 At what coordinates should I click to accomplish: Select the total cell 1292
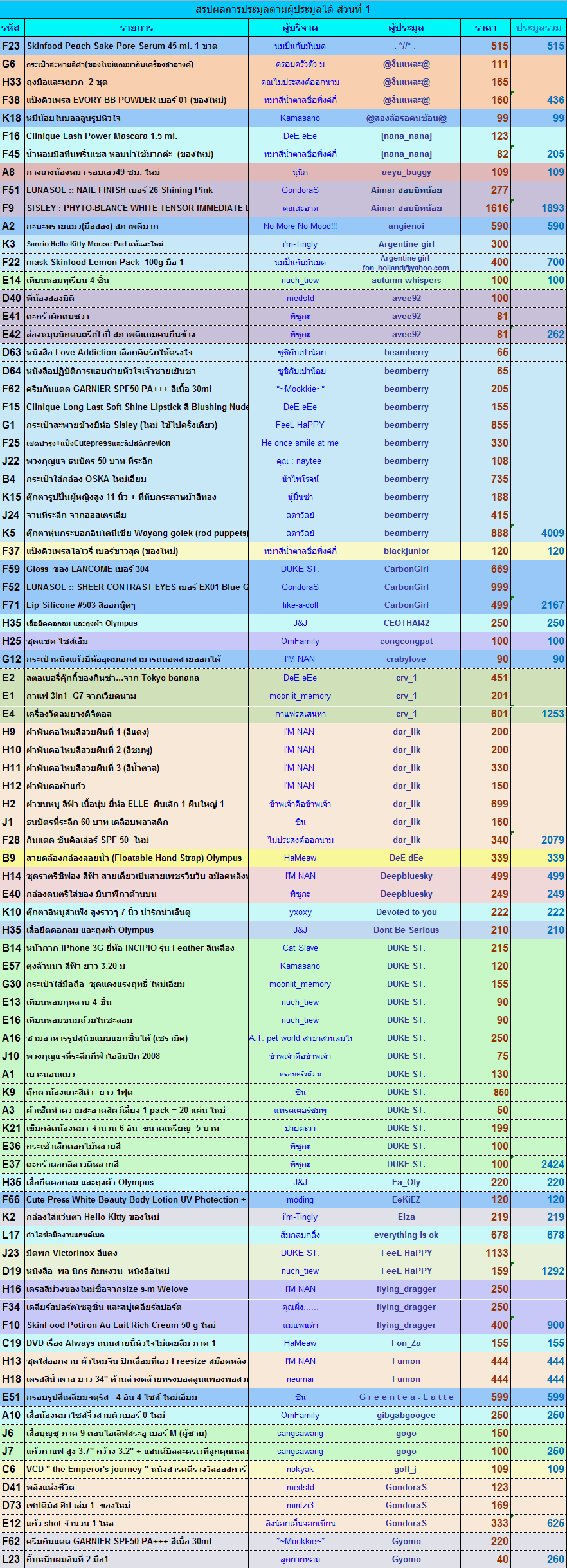pos(539,1271)
